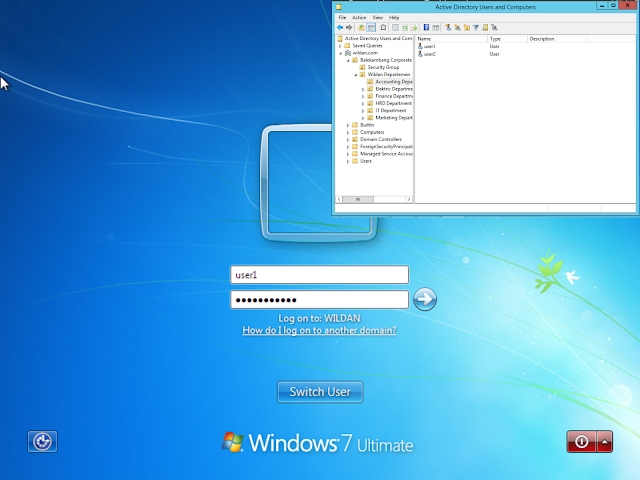The image size is (640, 480).
Task: Select the Computers container in tree
Action: (x=372, y=132)
